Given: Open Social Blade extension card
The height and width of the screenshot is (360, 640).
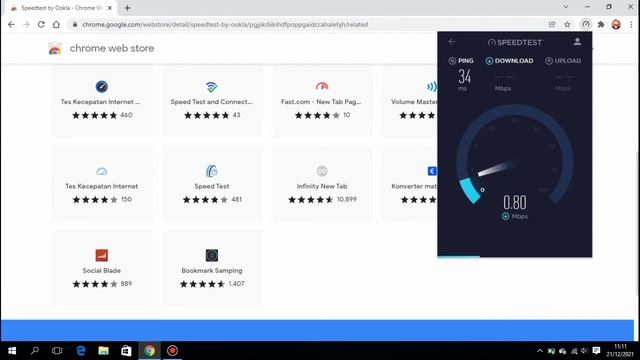Looking at the screenshot, I should [x=102, y=268].
